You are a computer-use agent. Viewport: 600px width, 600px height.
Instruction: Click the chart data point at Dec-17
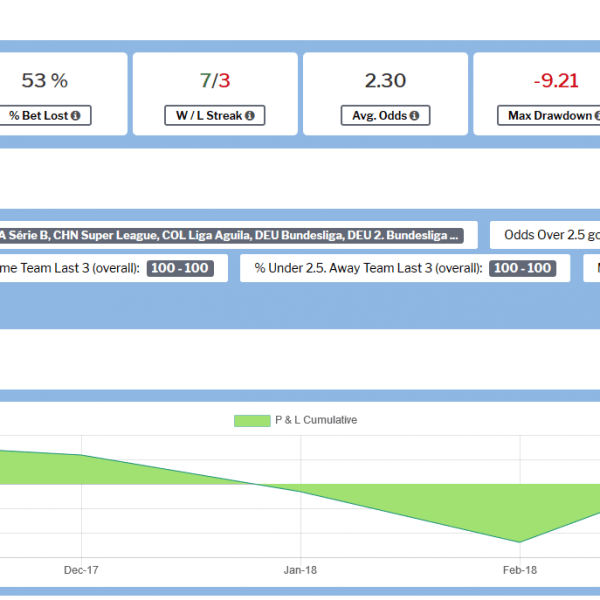coord(81,455)
